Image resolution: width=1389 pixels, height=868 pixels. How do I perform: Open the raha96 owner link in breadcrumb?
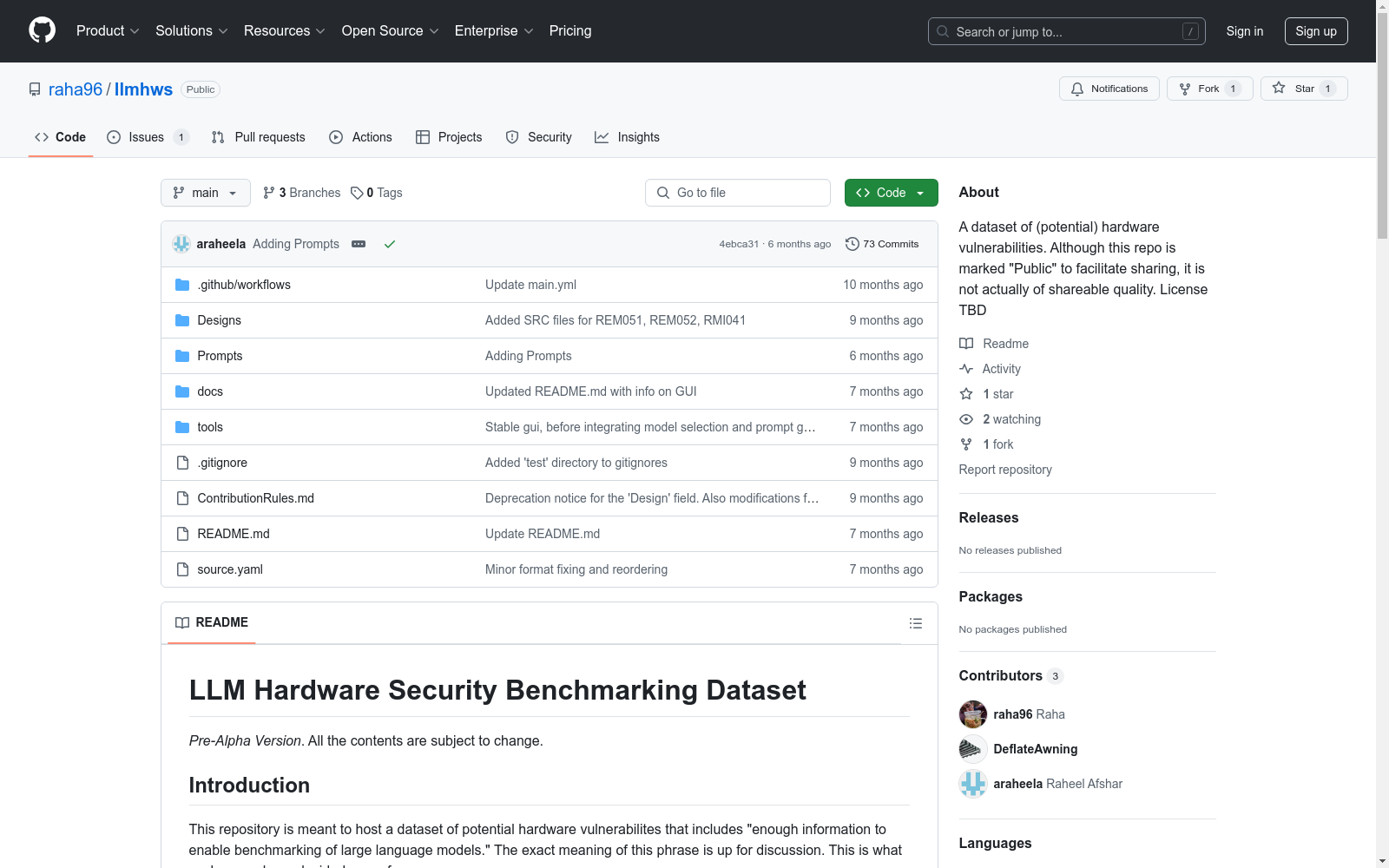76,89
